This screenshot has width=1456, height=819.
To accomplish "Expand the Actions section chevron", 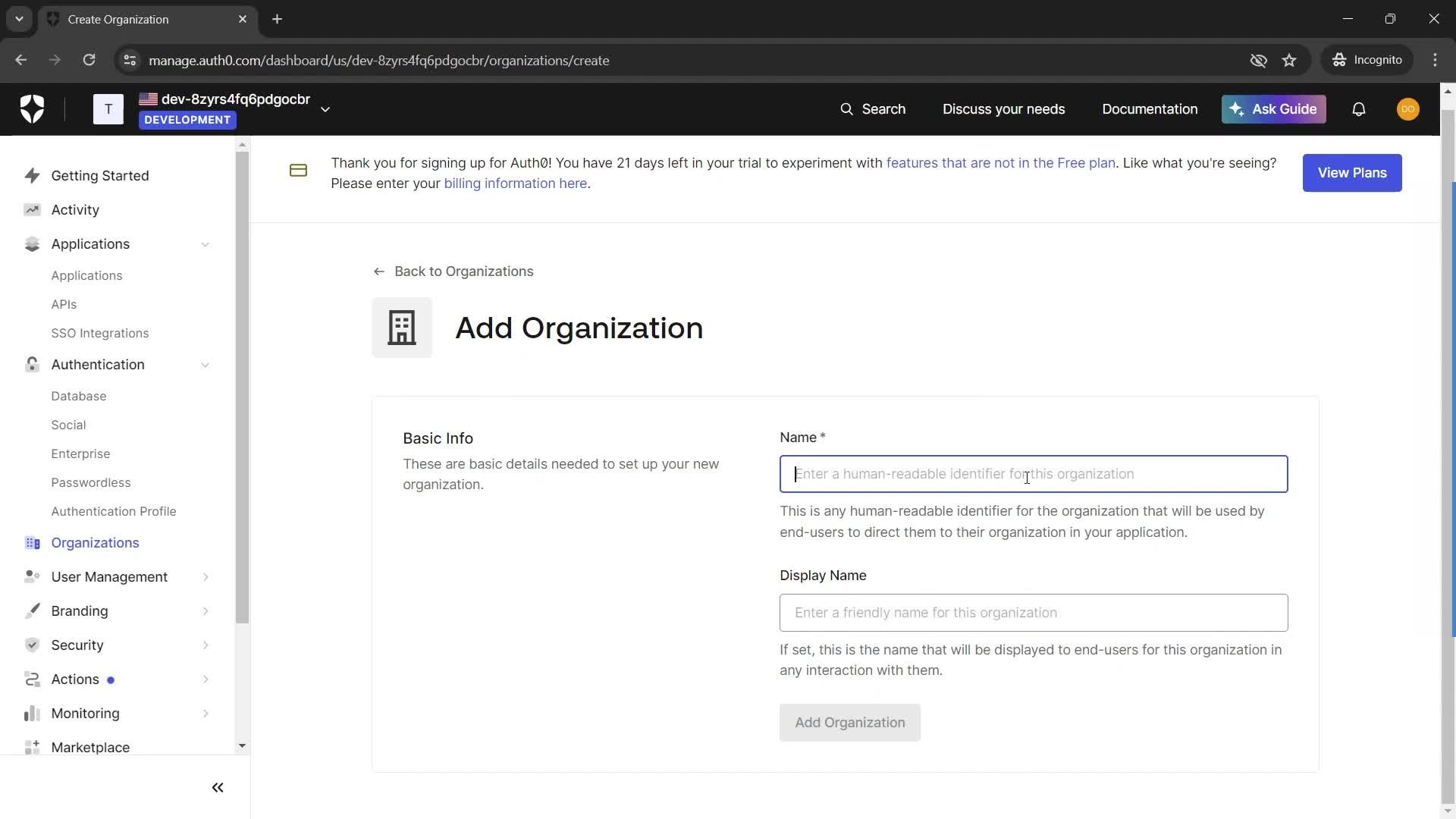I will [x=206, y=679].
